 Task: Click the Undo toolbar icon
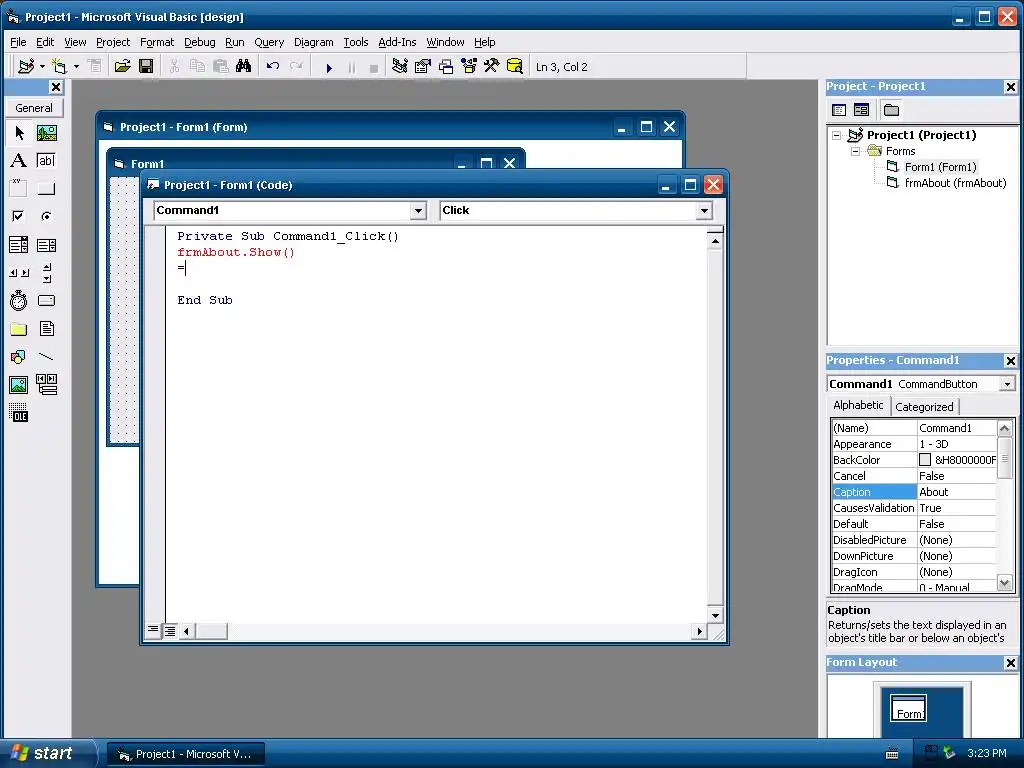pos(273,66)
